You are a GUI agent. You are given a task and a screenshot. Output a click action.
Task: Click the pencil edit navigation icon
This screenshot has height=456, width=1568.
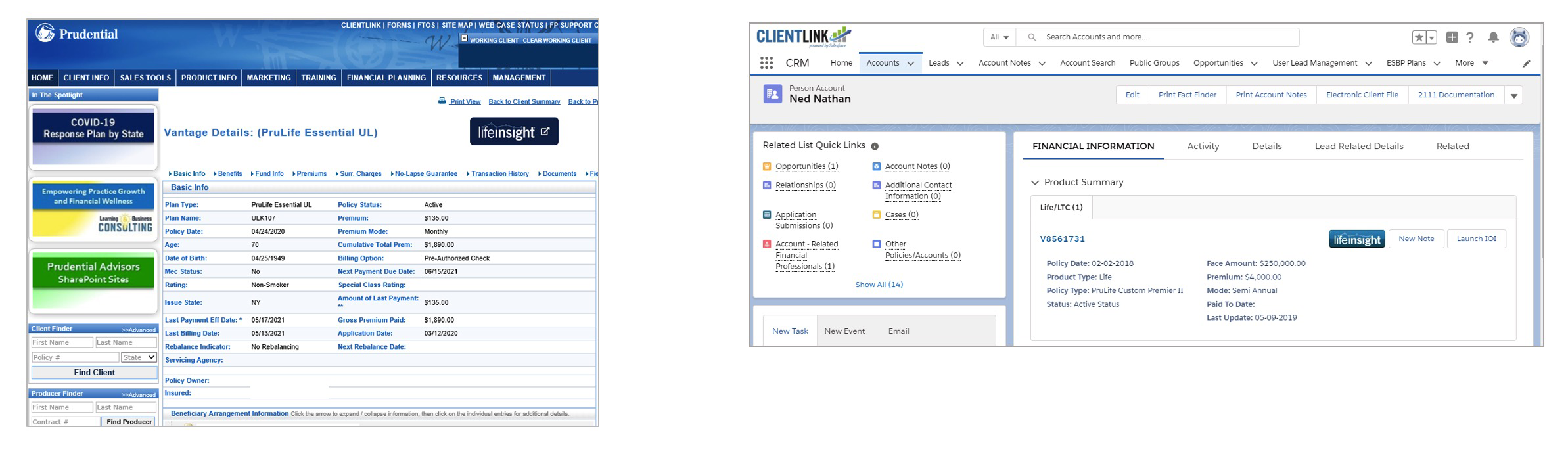(x=1526, y=64)
